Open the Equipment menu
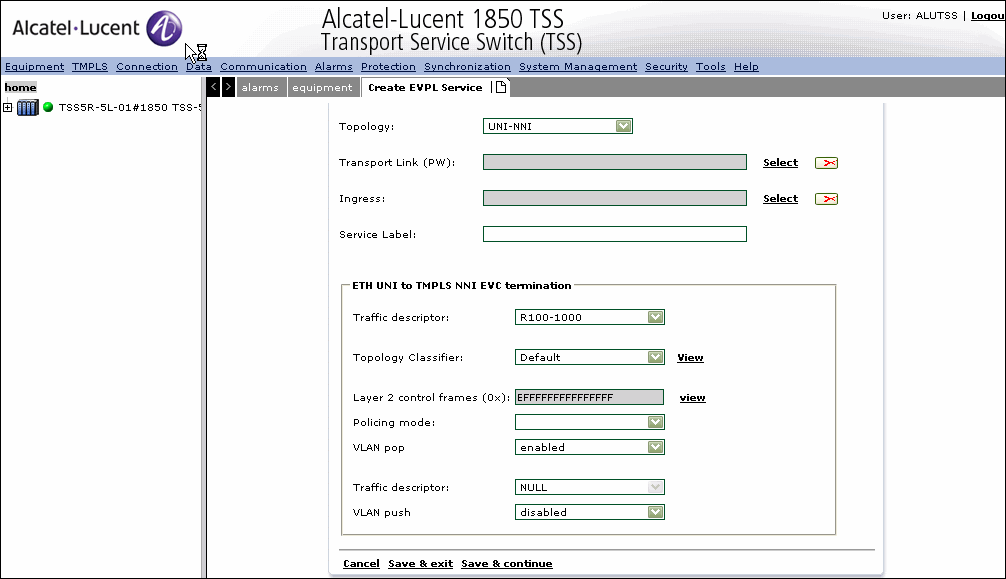The height and width of the screenshot is (579, 1006). 35,67
